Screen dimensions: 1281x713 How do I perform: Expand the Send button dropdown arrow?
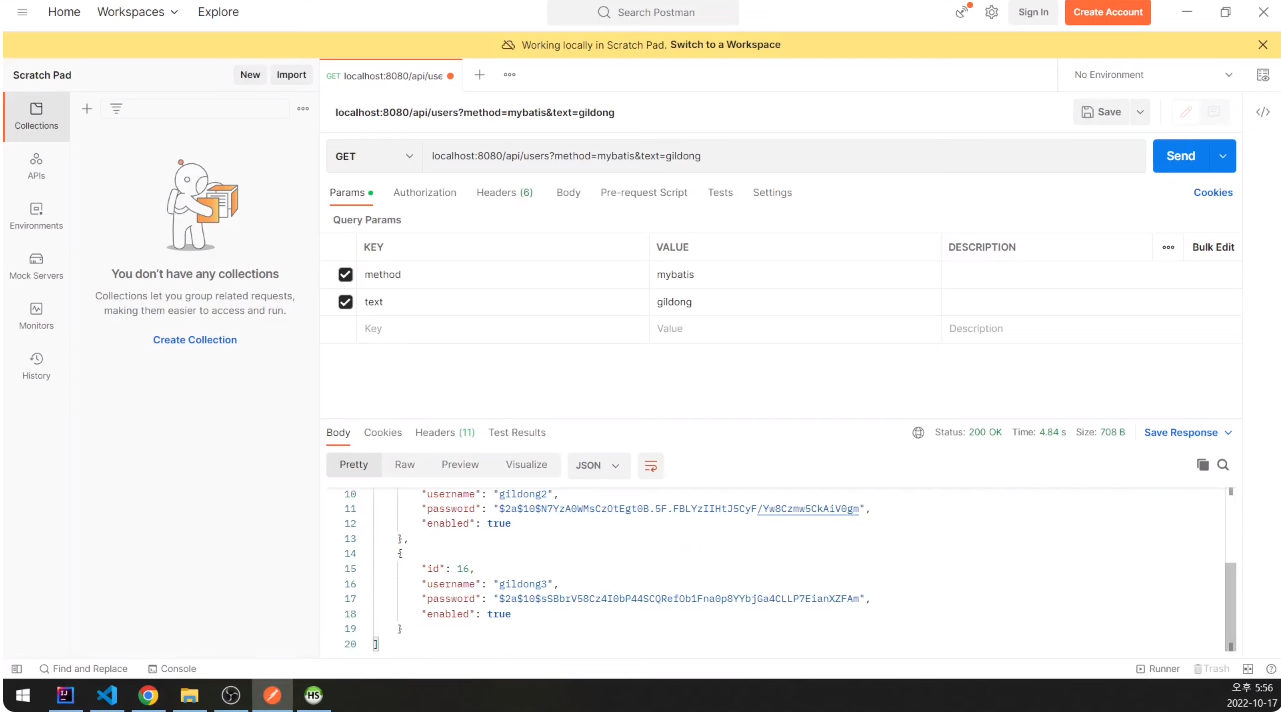click(x=1222, y=156)
